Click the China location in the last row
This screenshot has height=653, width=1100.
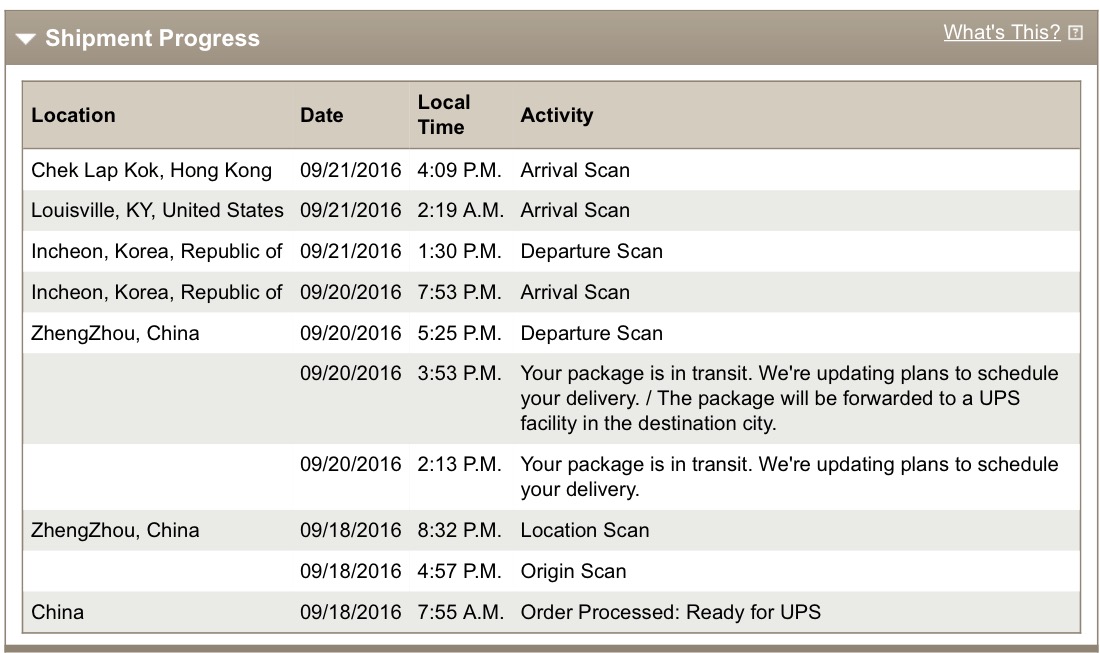pyautogui.click(x=57, y=612)
